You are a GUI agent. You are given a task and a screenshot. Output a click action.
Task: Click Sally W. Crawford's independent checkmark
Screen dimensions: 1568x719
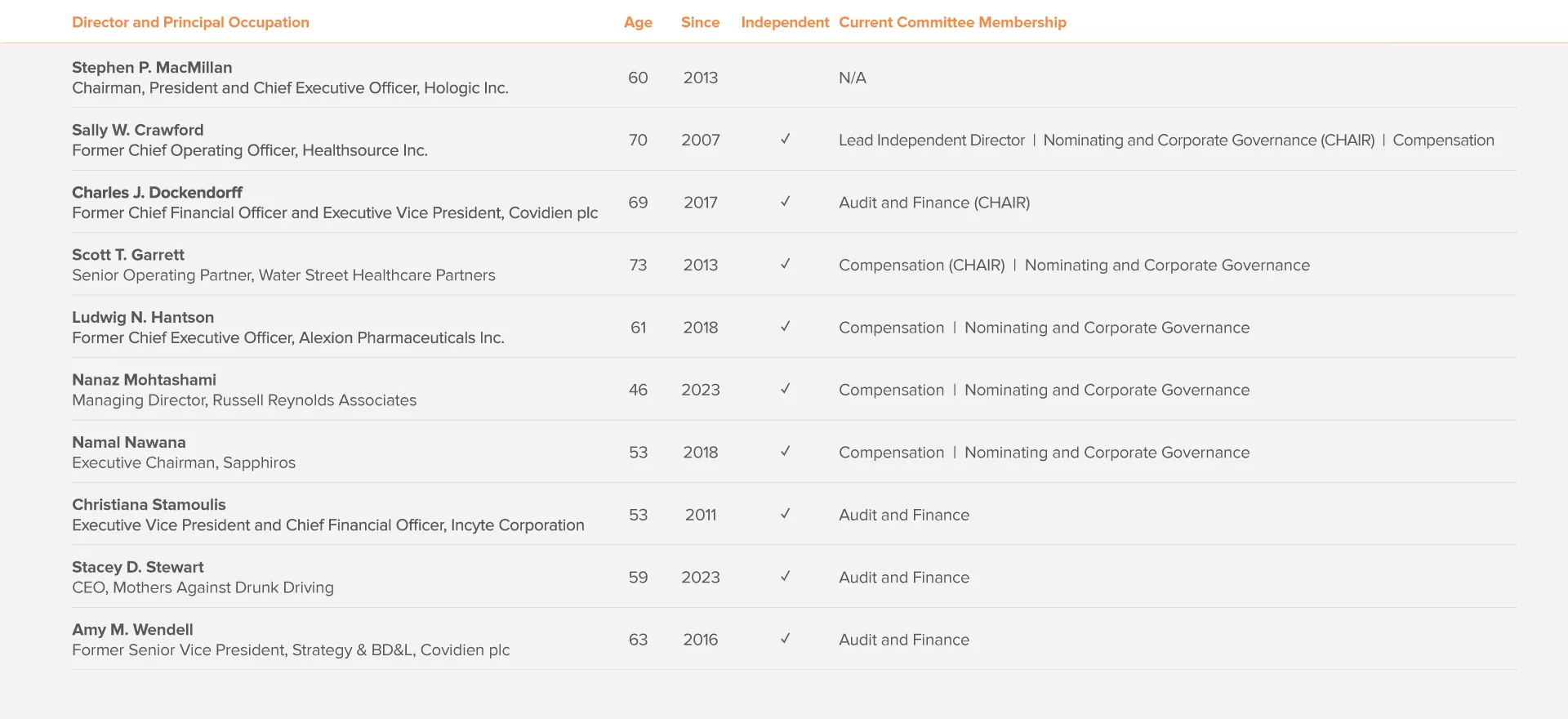pyautogui.click(x=785, y=139)
